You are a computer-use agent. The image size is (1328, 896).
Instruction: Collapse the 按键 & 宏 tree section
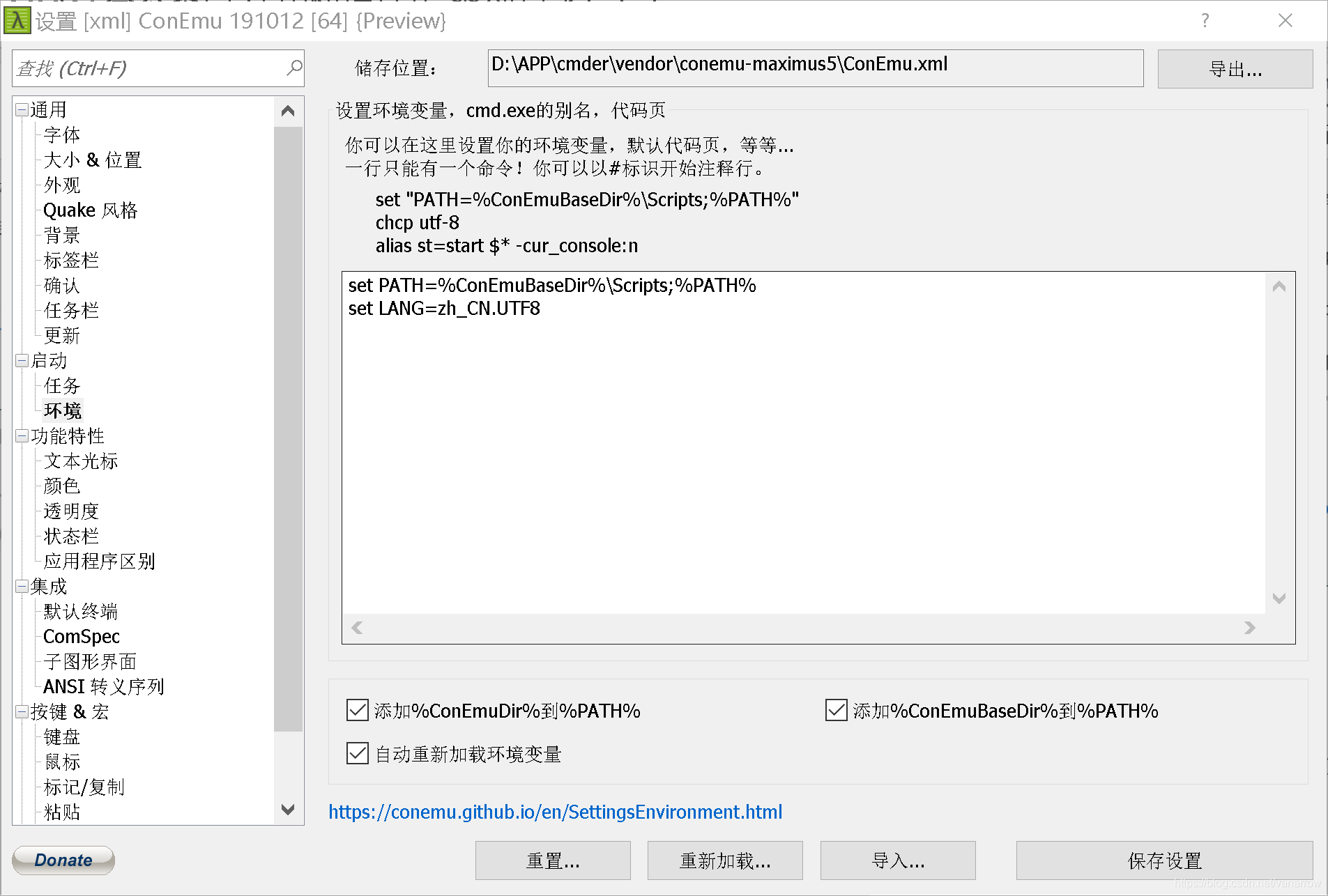click(x=22, y=712)
